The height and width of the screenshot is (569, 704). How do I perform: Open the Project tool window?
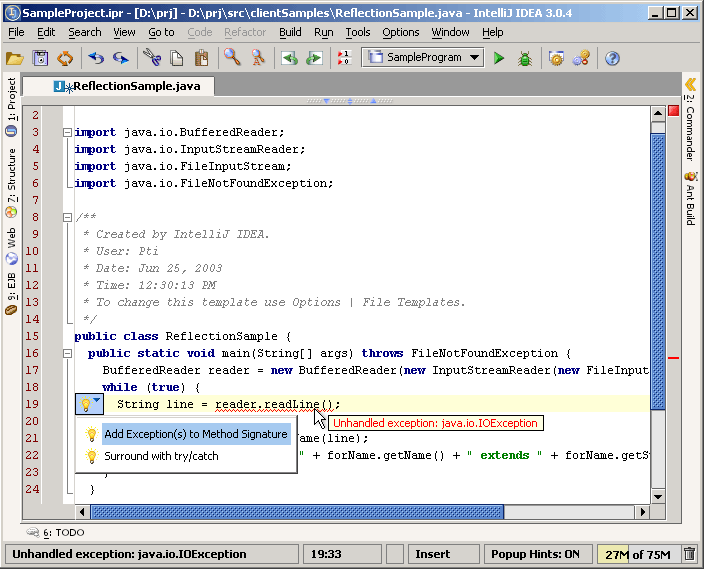point(11,106)
